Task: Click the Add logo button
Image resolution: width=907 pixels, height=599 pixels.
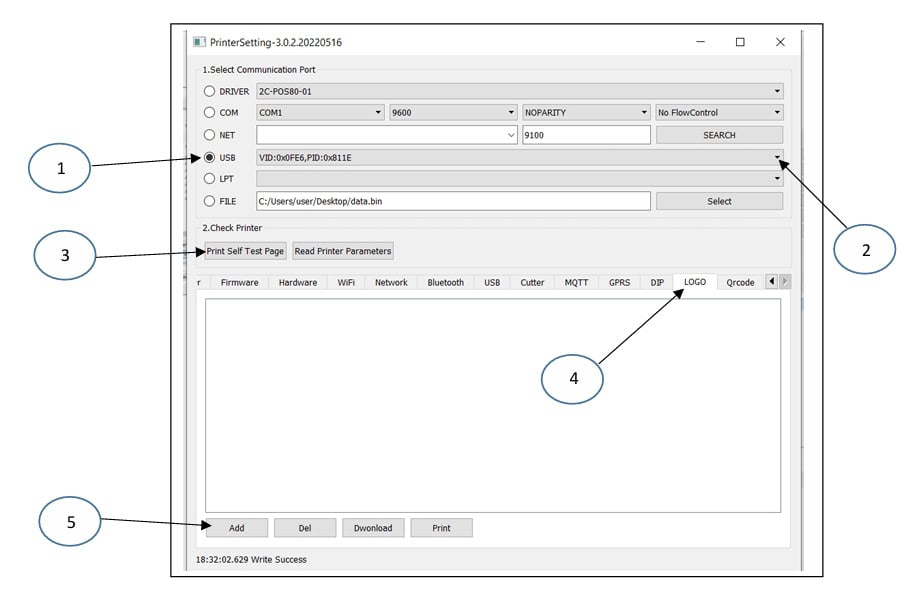Action: [236, 528]
